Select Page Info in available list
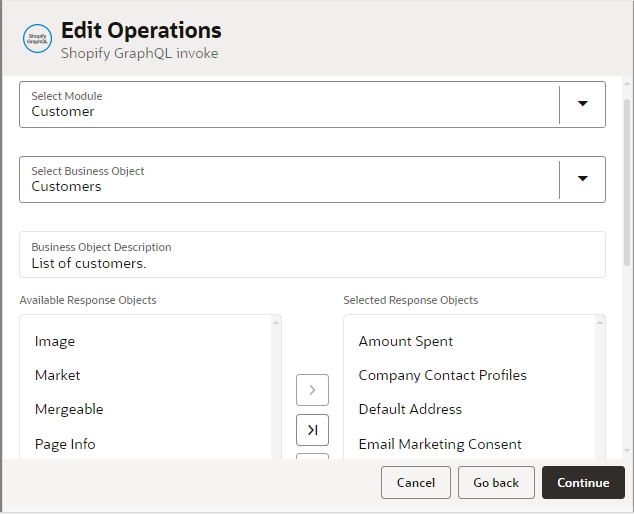The width and height of the screenshot is (634, 514). pos(65,444)
